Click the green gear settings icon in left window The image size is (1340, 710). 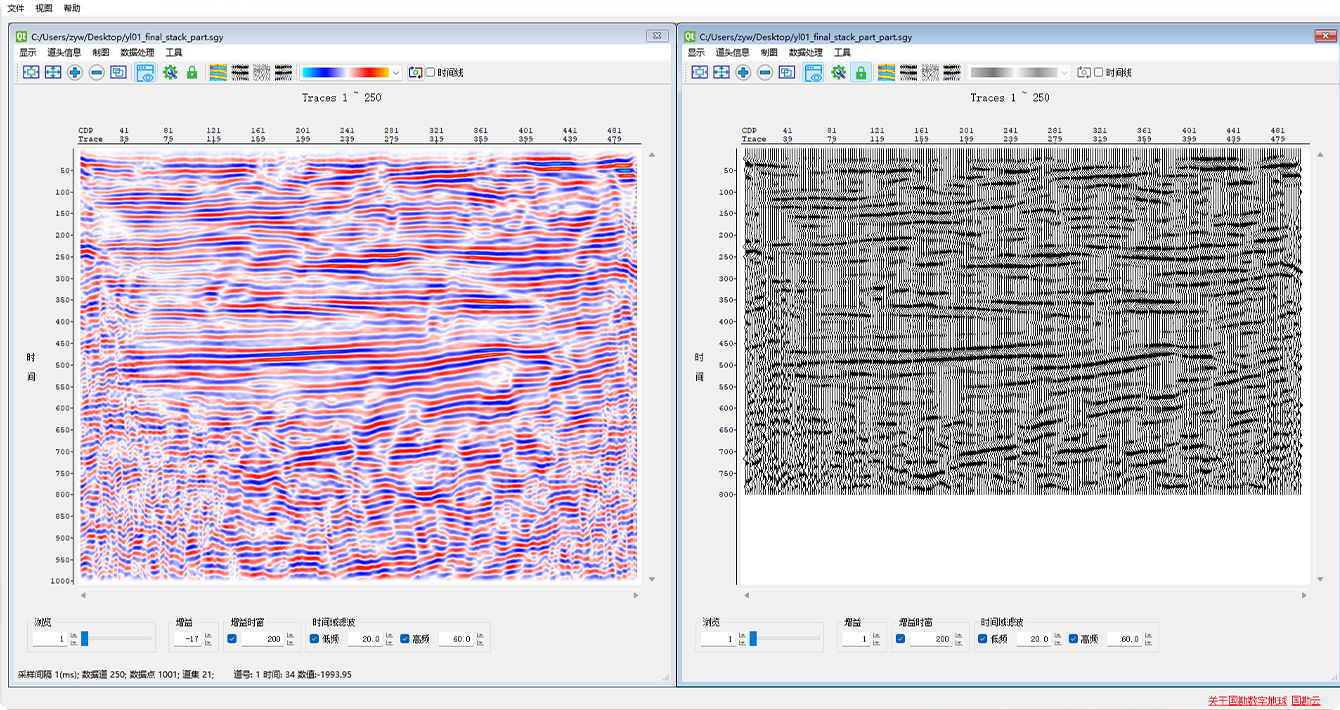[170, 73]
